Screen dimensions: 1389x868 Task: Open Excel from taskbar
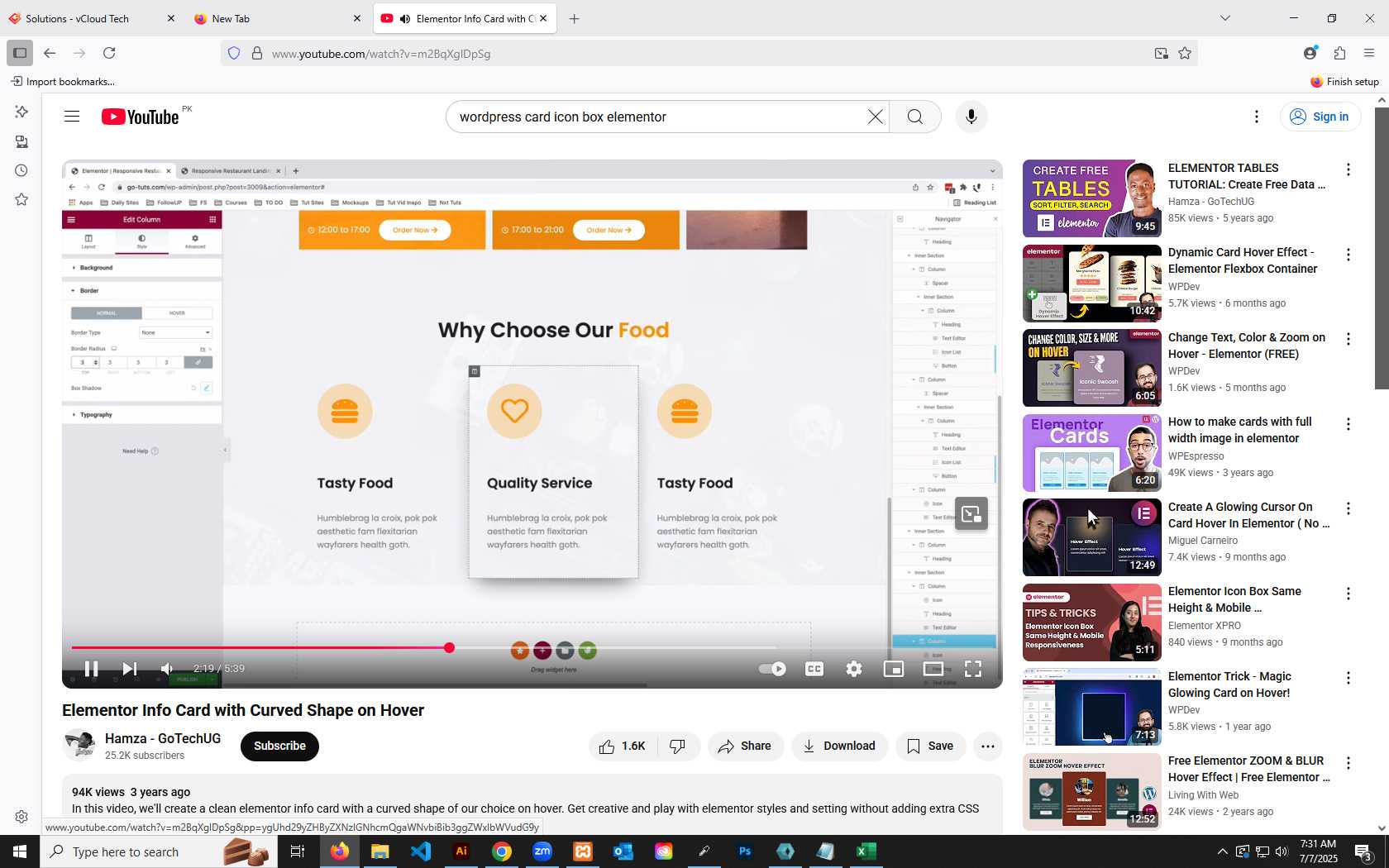point(866,851)
